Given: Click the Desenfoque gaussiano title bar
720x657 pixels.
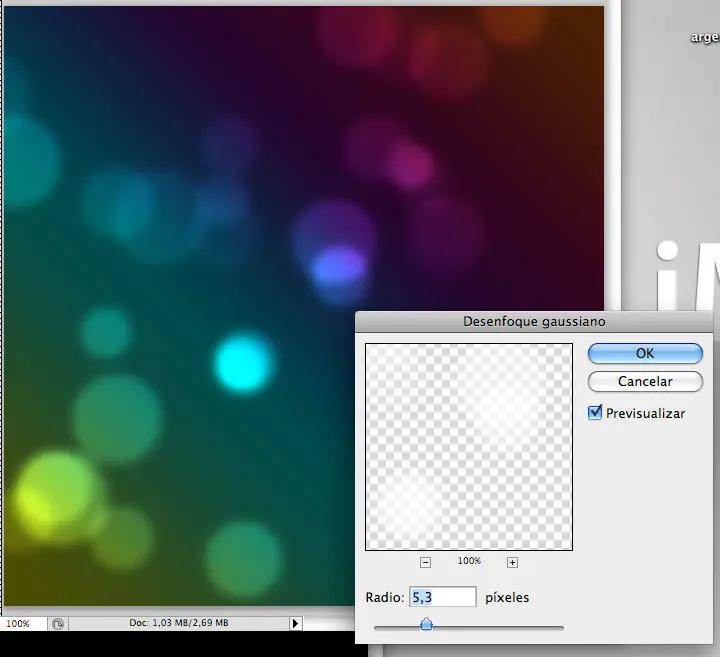Looking at the screenshot, I should coord(534,322).
